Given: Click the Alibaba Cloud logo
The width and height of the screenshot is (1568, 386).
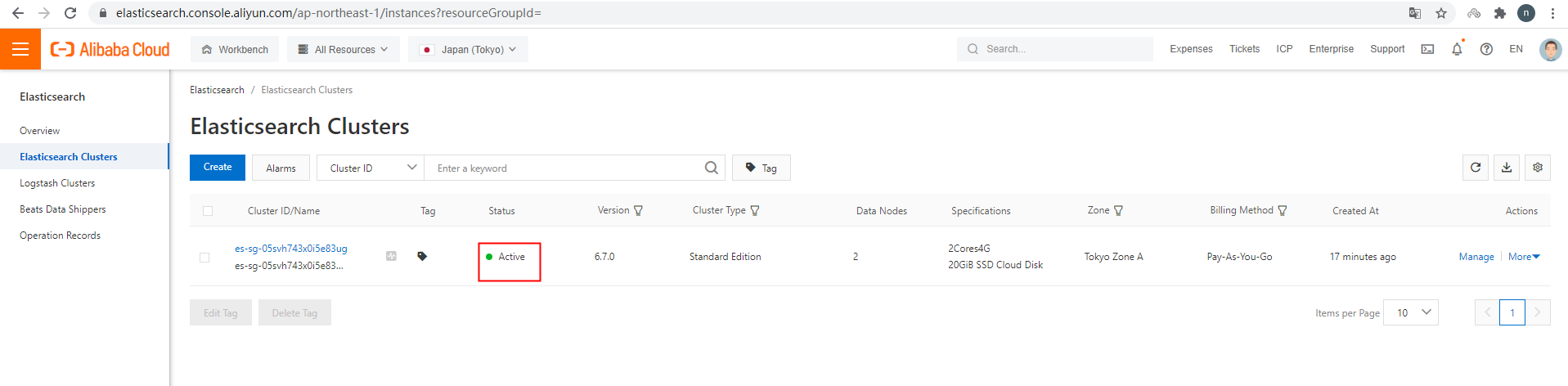Looking at the screenshot, I should (x=110, y=49).
